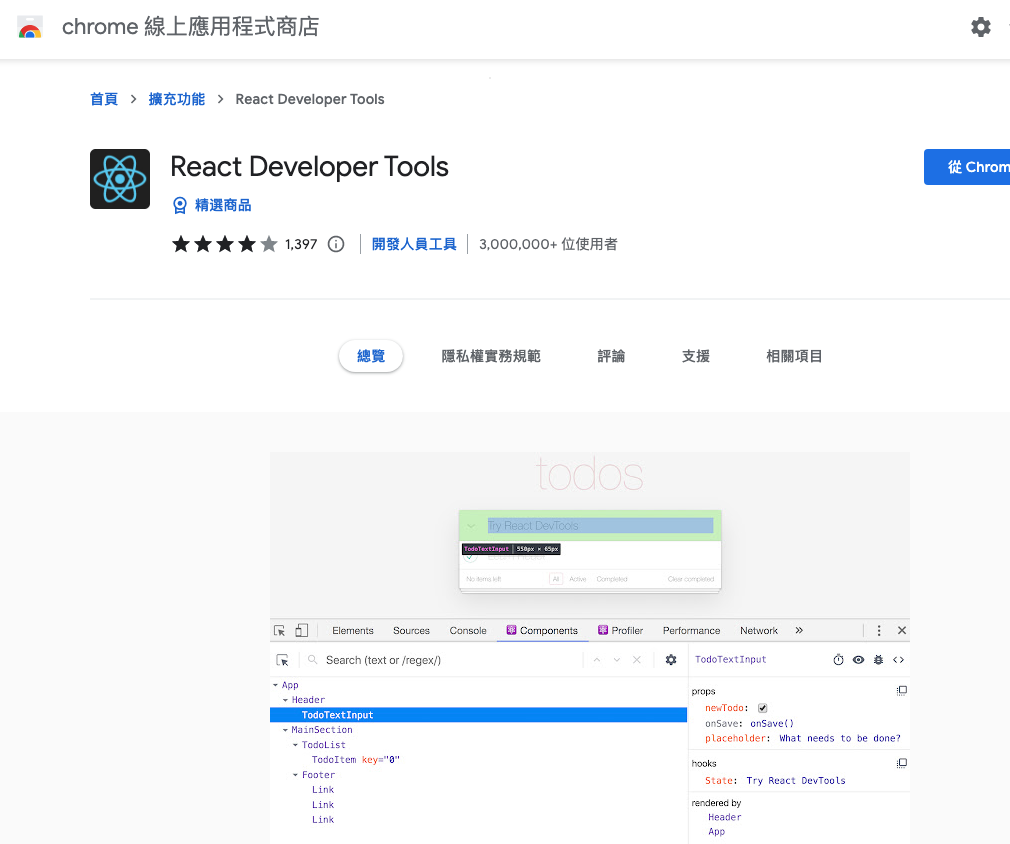Click the placeholder prop value text

[840, 738]
